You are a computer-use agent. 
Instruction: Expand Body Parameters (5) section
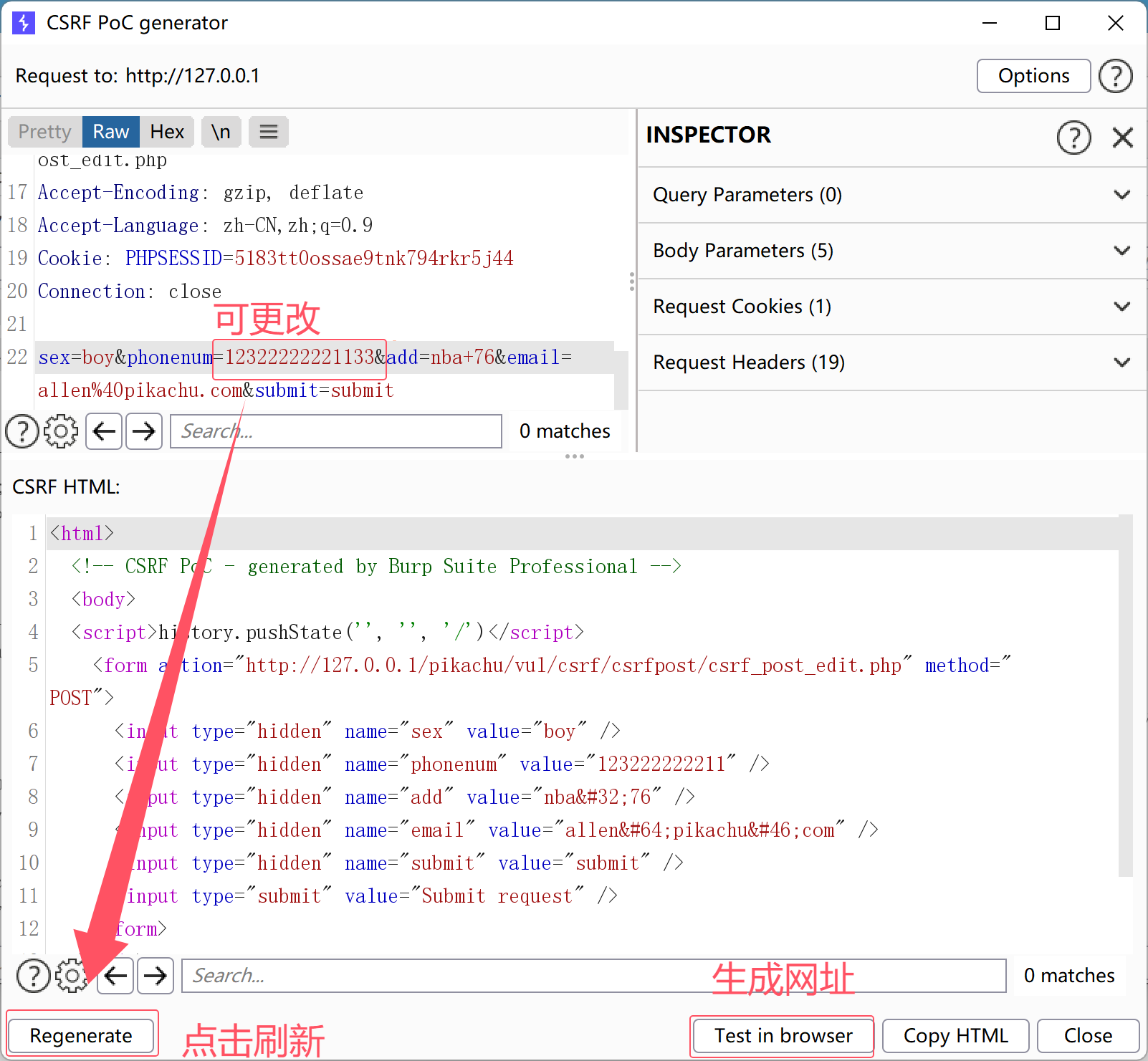point(892,251)
